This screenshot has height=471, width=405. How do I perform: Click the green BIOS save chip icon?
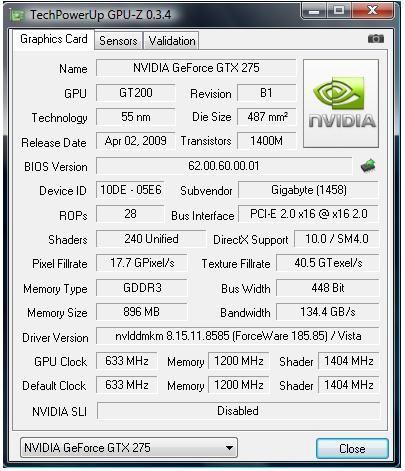point(368,166)
